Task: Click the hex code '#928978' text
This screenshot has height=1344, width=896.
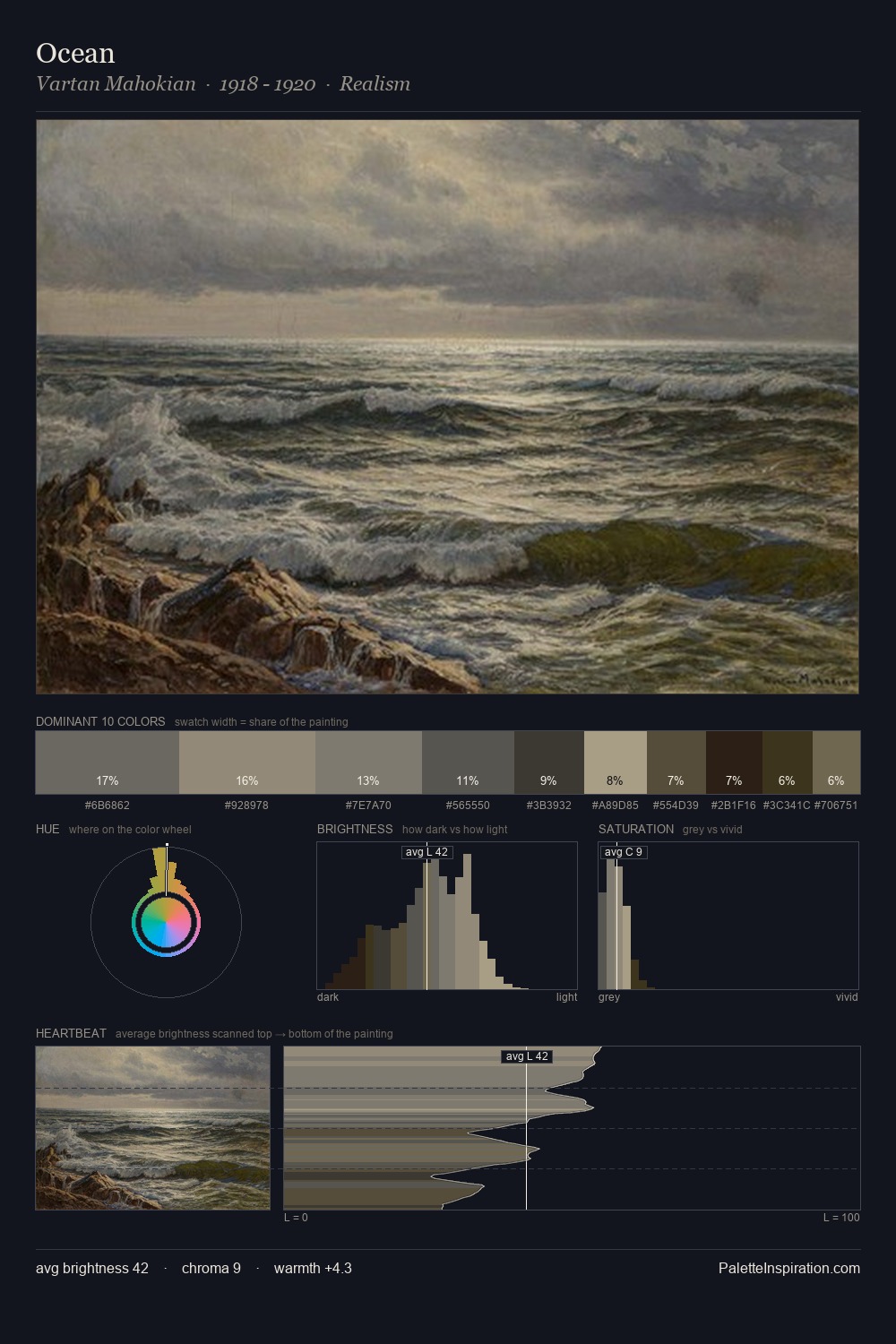Action: [246, 806]
